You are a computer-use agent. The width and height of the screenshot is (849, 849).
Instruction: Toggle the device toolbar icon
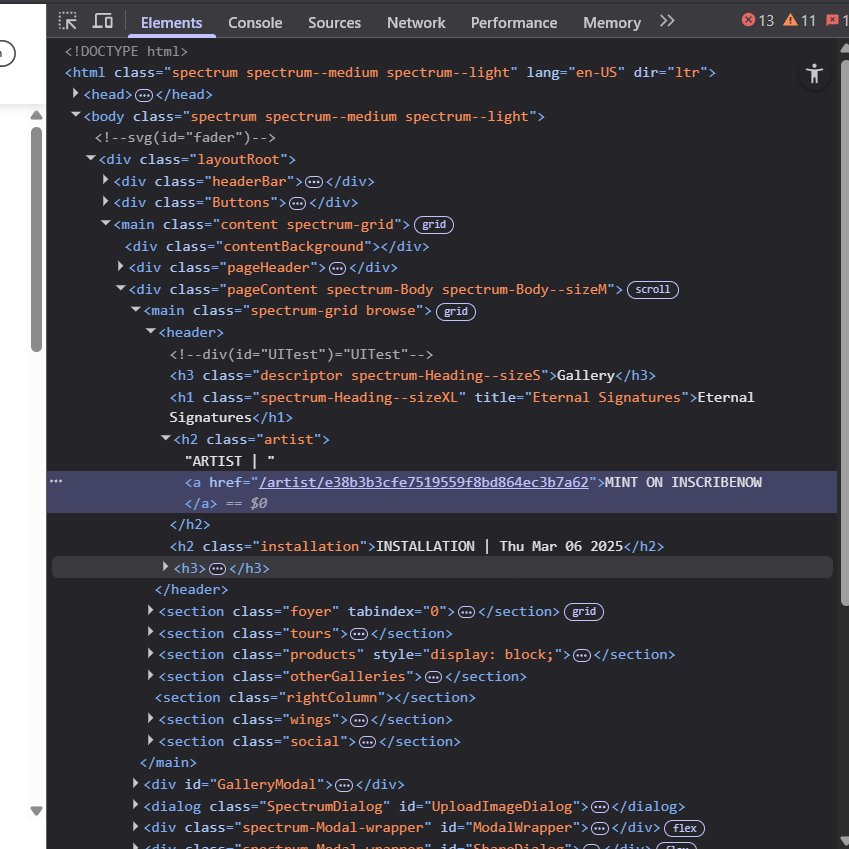[102, 21]
